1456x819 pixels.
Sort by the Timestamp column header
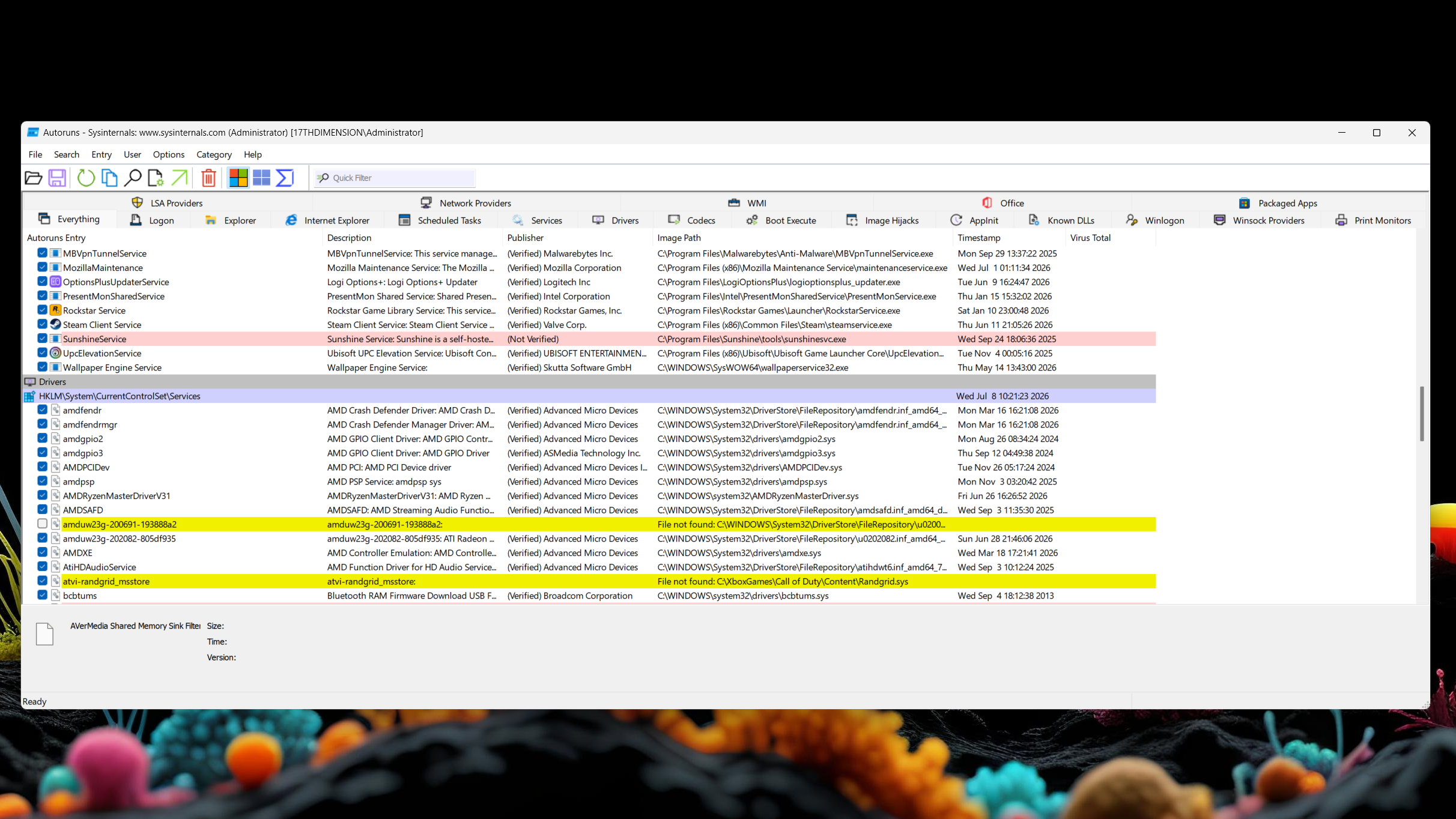click(1010, 238)
